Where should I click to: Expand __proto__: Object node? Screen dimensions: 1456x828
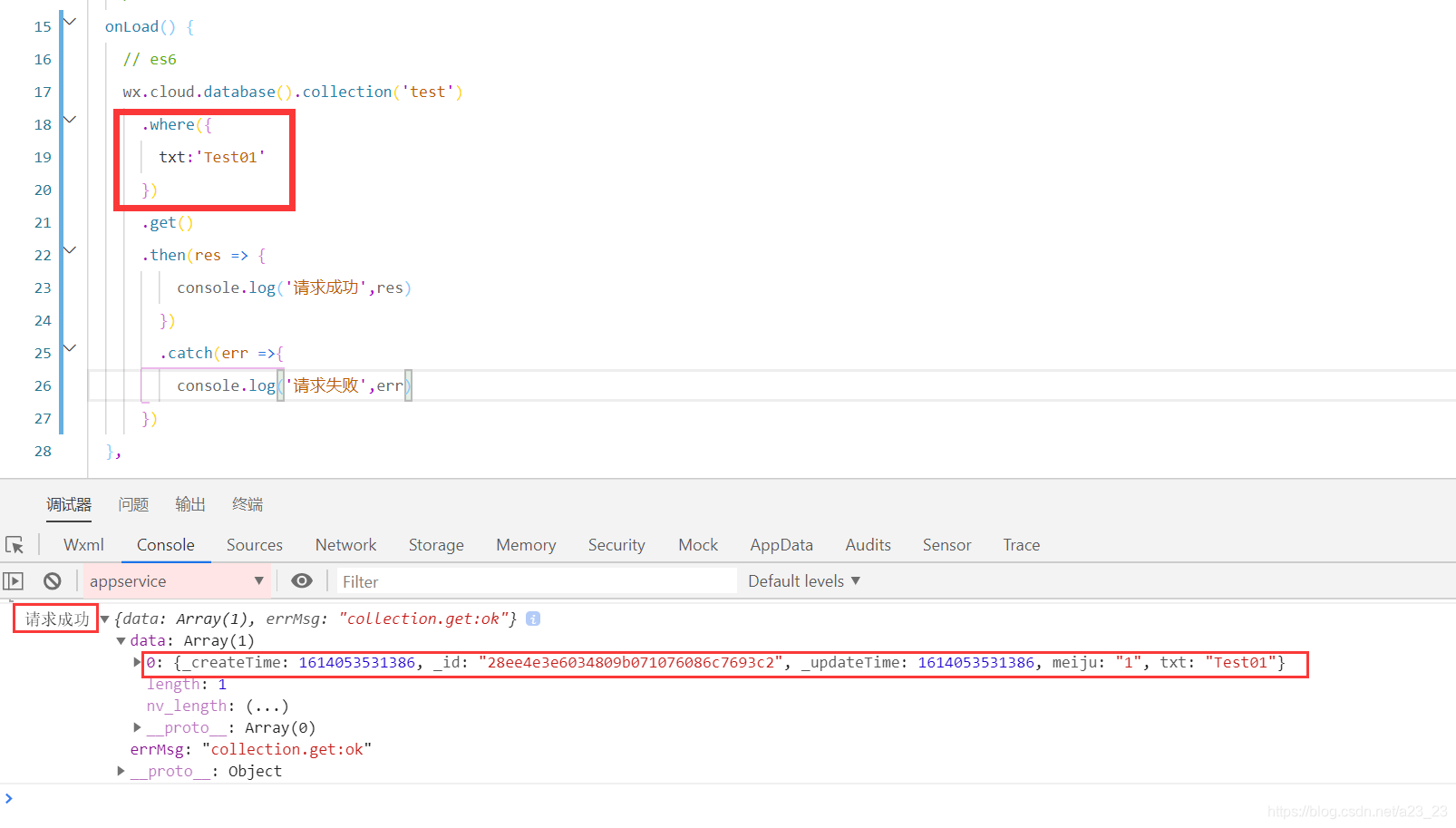(121, 771)
